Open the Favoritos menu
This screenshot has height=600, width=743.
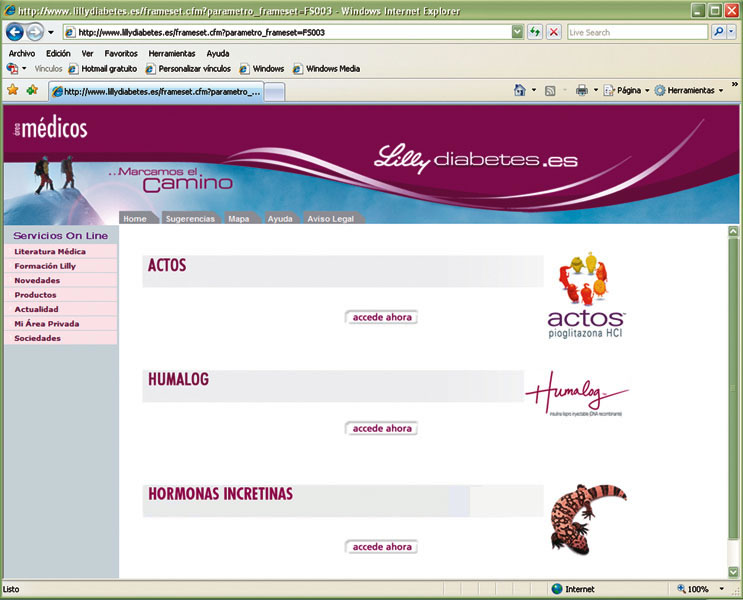121,54
